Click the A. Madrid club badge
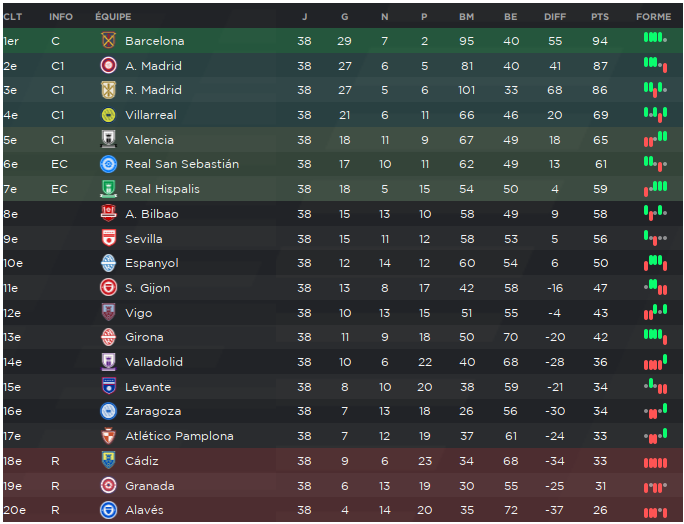Viewport: 684px width, 524px height. [x=108, y=65]
